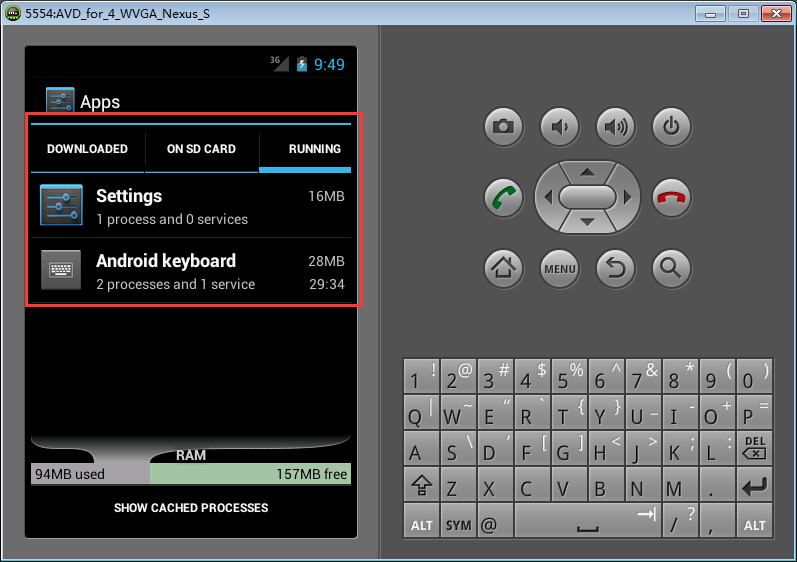The width and height of the screenshot is (797, 562).
Task: Click the Q key on emulator keyboard
Action: point(421,413)
